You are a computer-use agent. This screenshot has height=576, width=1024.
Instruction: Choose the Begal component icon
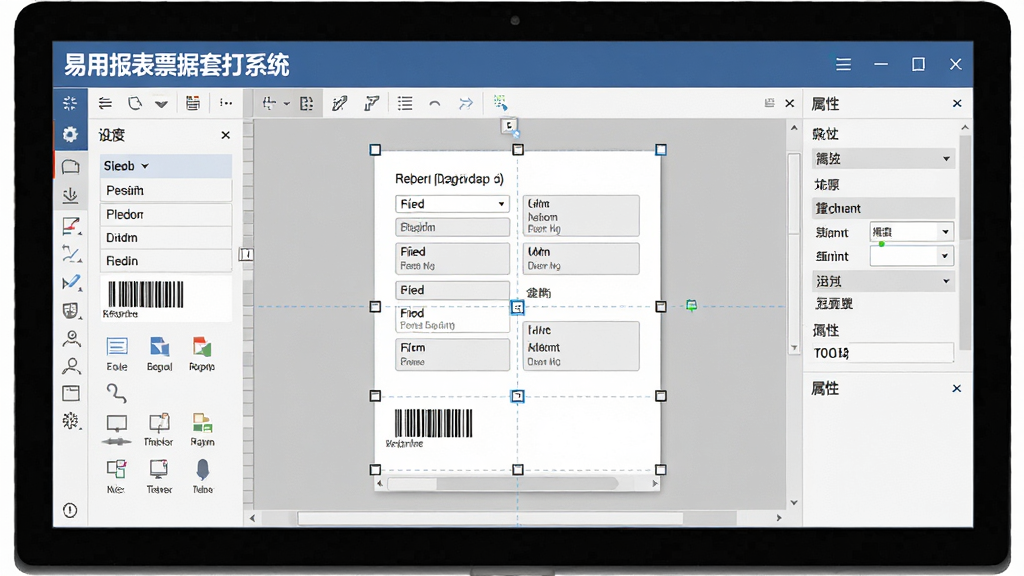159,347
